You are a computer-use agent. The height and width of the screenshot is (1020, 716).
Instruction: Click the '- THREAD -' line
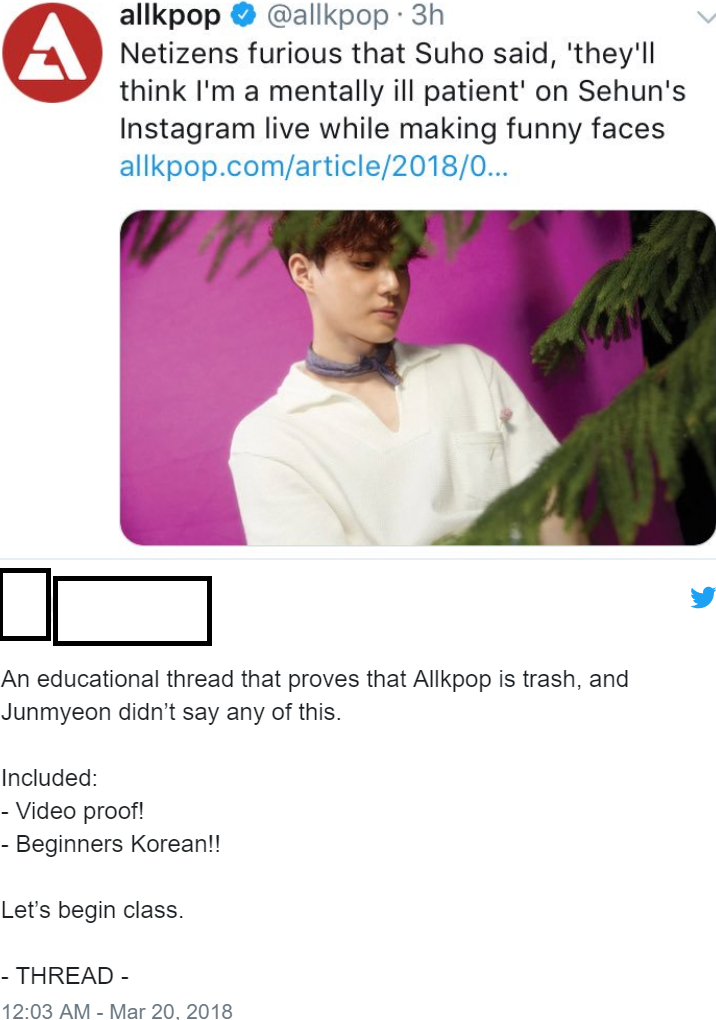click(x=65, y=976)
